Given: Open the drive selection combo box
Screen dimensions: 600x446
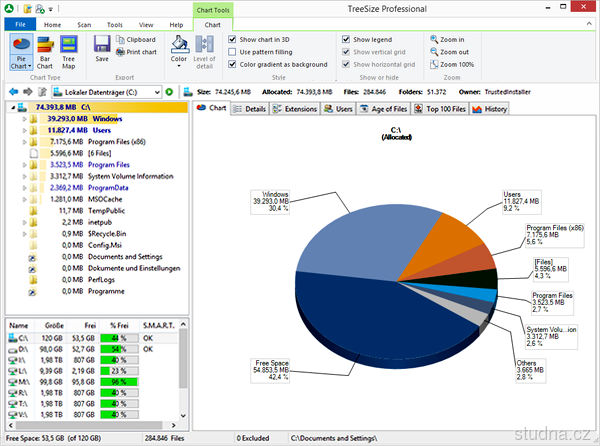Looking at the screenshot, I should (107, 92).
